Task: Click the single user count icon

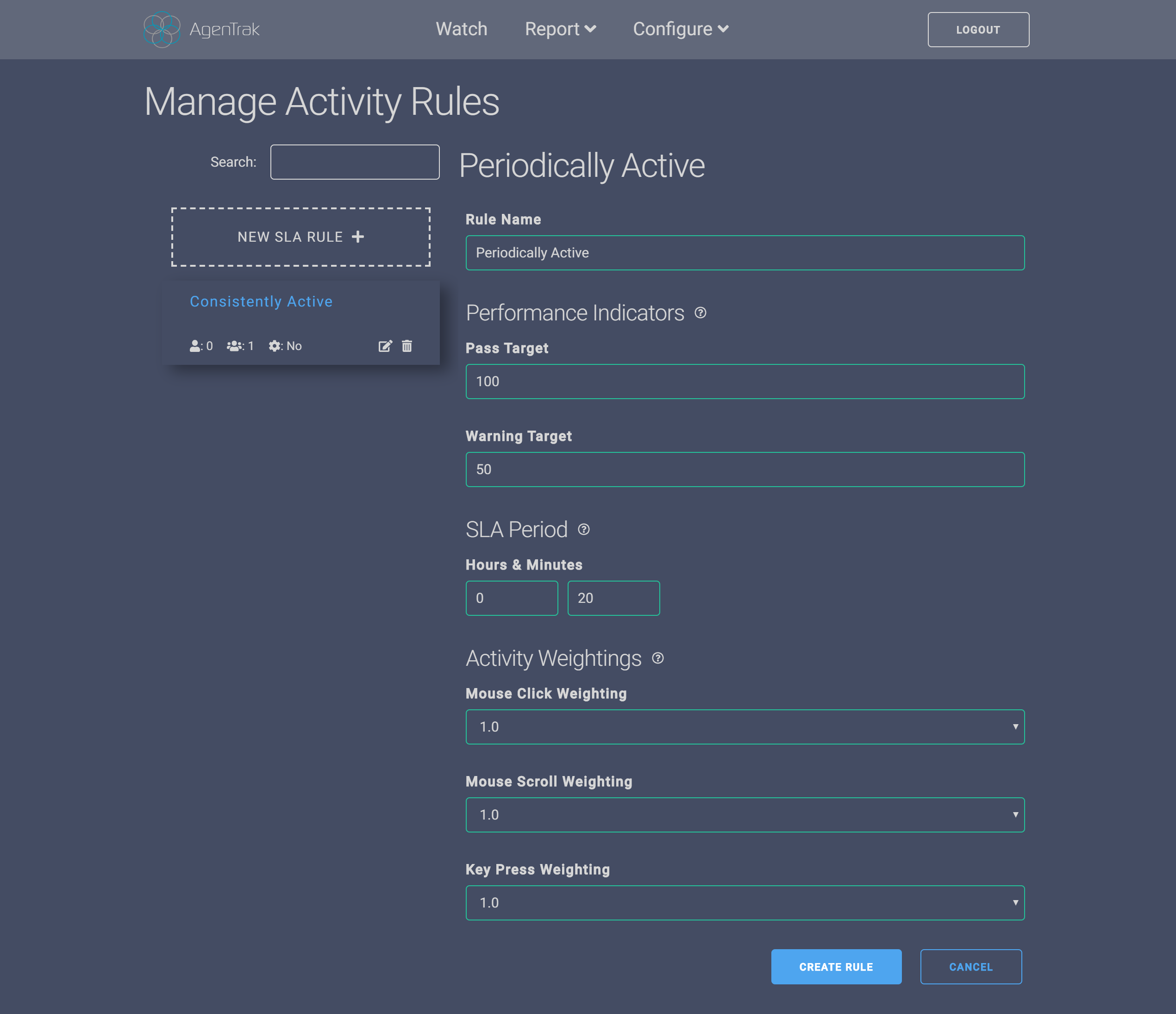Action: pos(194,346)
